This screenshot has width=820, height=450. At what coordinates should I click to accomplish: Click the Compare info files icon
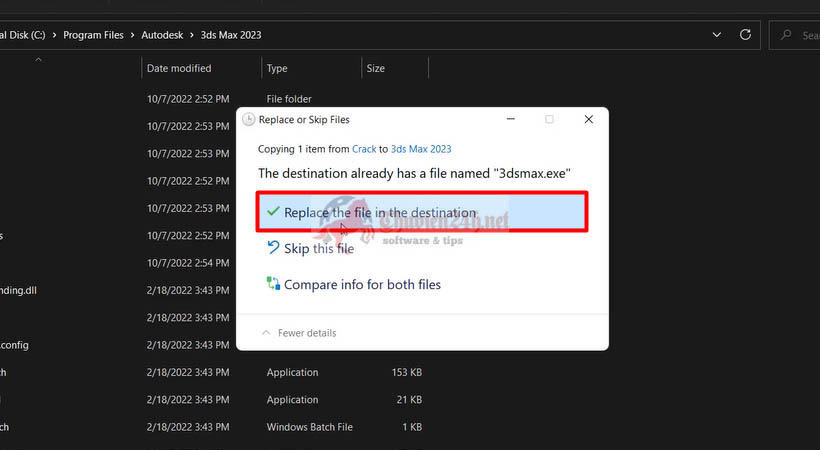272,284
